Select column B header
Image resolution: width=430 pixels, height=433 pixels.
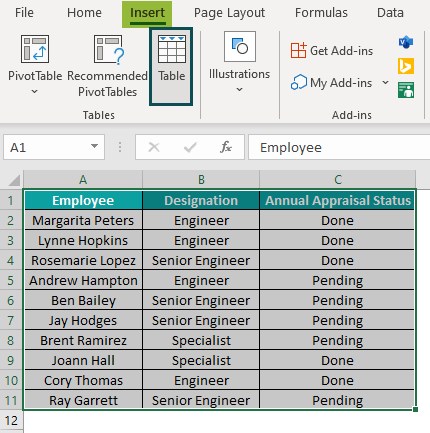coord(201,180)
